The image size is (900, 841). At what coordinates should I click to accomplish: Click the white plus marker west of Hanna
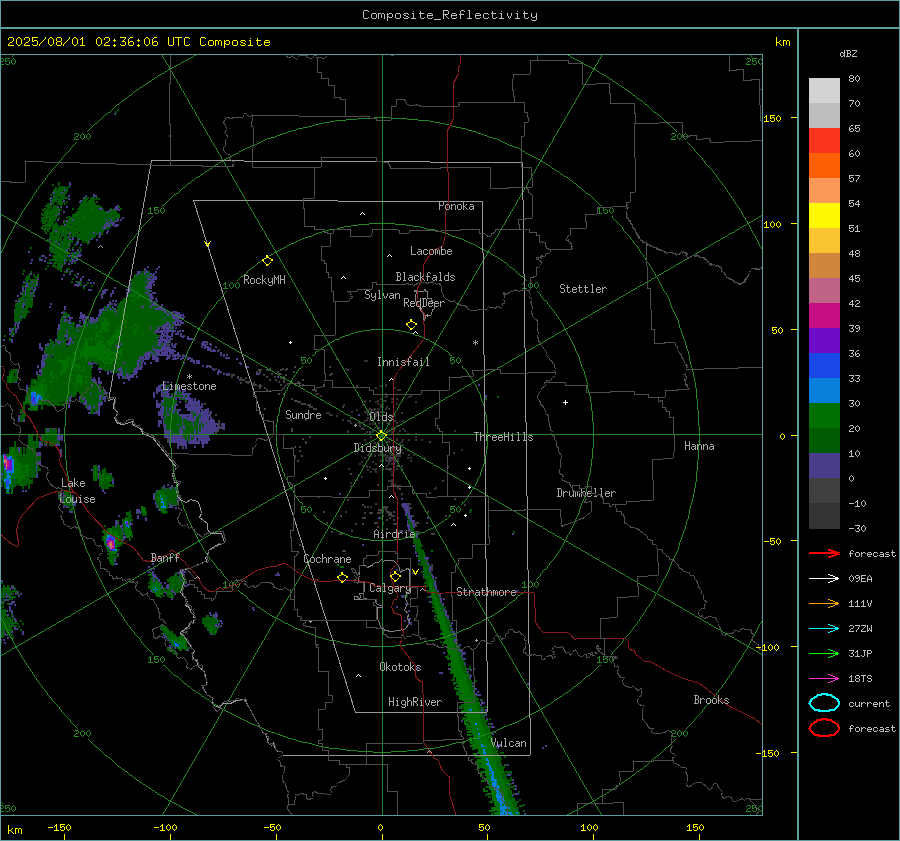point(565,402)
